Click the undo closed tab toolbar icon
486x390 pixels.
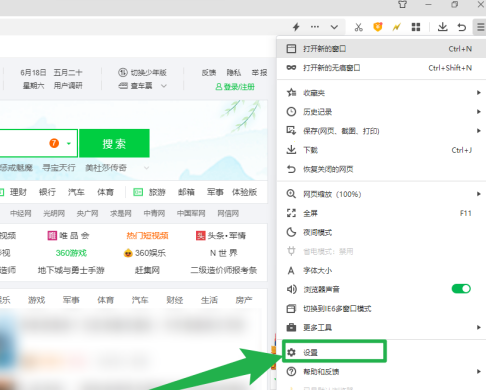tap(462, 27)
